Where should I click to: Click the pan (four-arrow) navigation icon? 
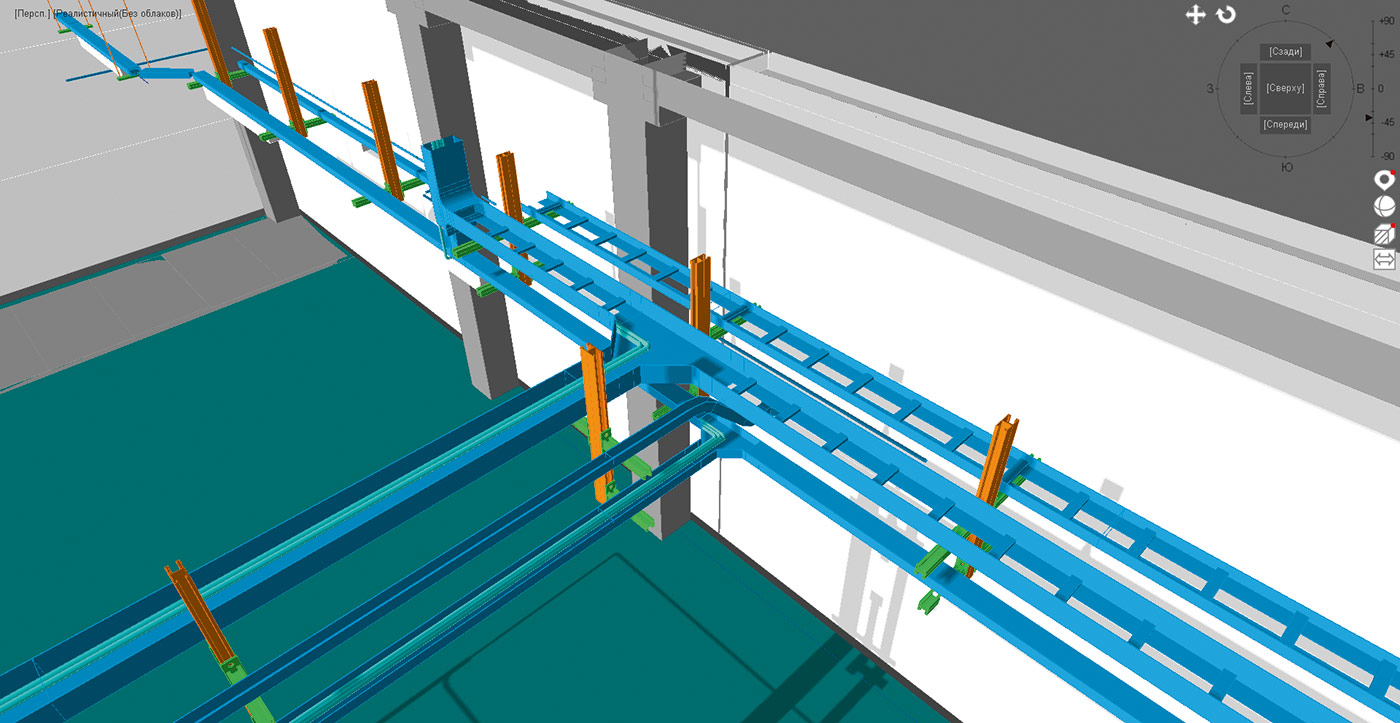coord(1195,15)
